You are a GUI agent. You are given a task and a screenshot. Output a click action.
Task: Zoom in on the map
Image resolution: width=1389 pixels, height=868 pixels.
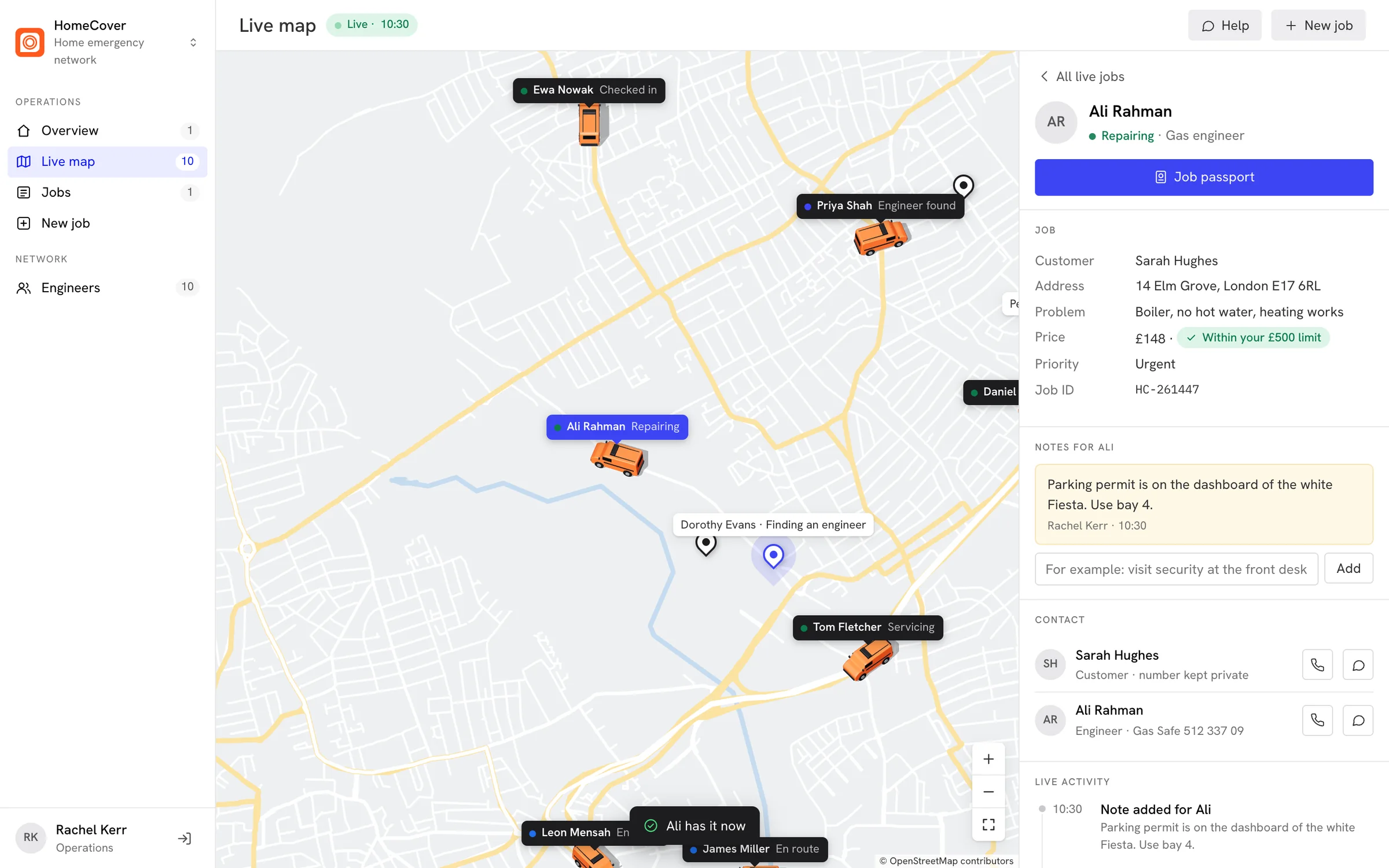(x=989, y=759)
